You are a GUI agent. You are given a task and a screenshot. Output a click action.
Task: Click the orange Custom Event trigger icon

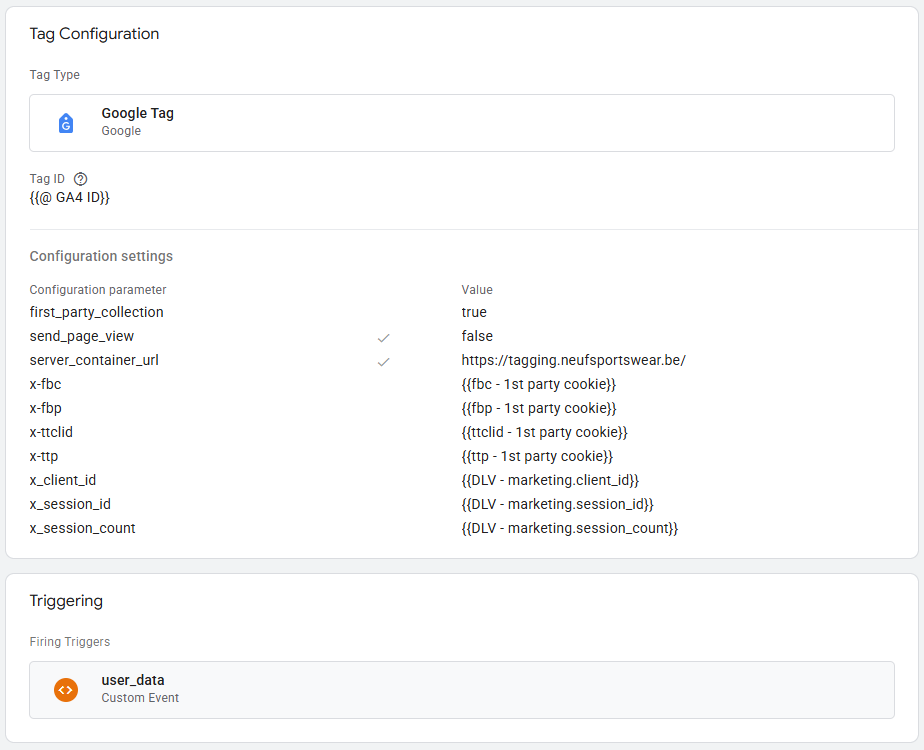66,689
